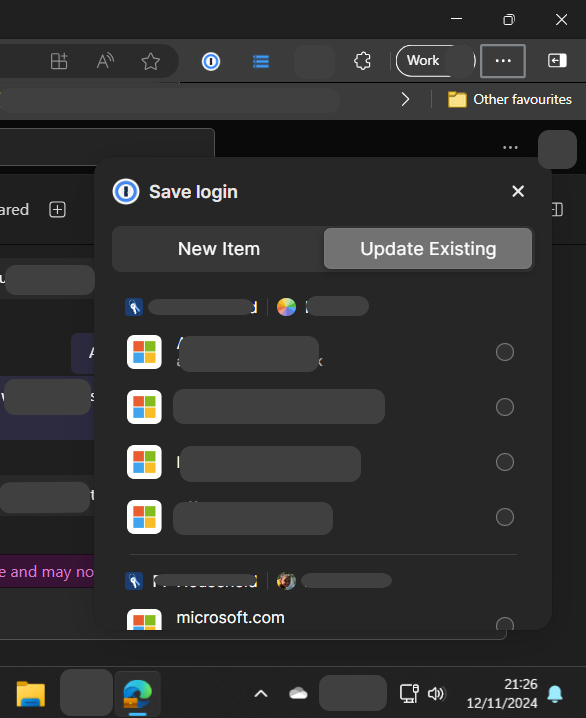This screenshot has width=586, height=718.
Task: Add this page to favourites star icon
Action: (151, 61)
